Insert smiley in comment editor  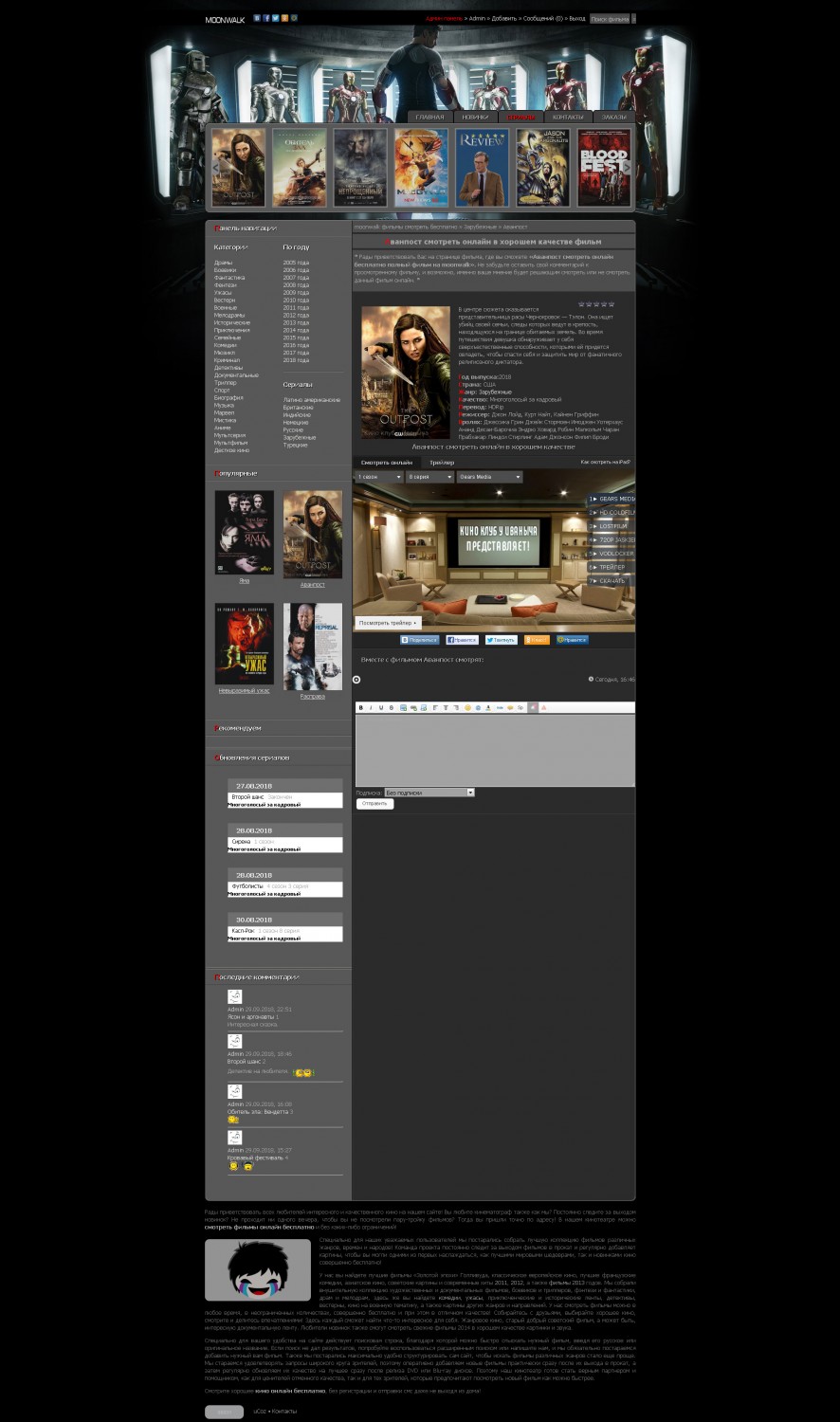[x=467, y=708]
